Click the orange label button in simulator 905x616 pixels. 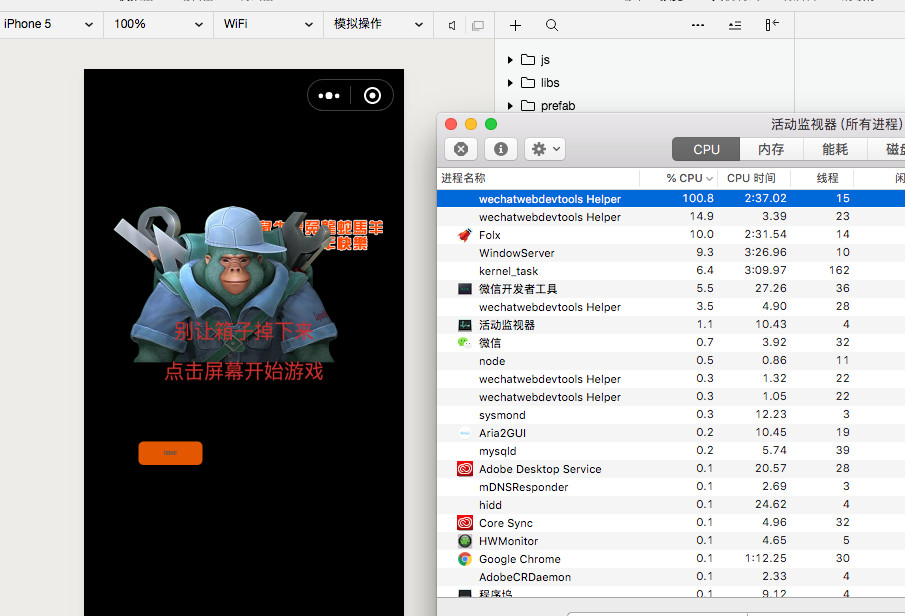pos(170,453)
